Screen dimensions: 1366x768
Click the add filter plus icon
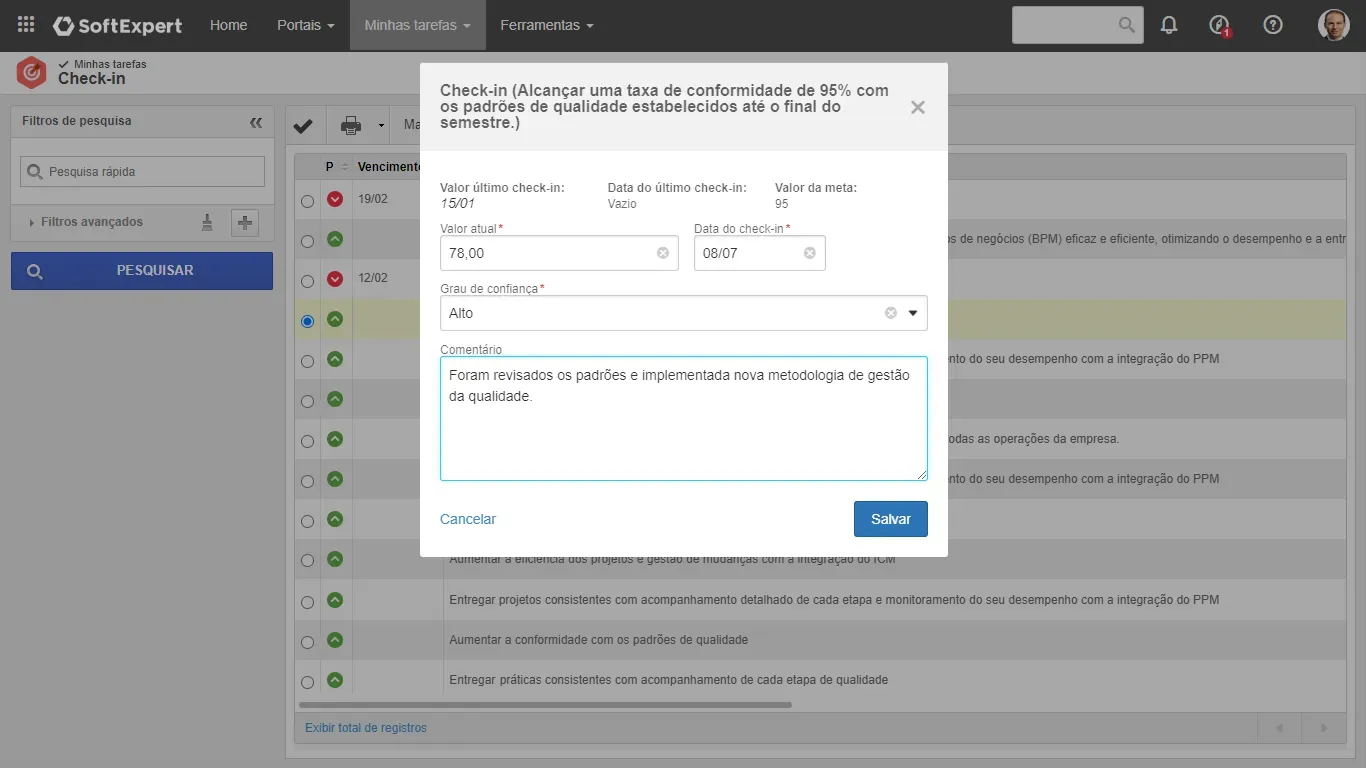tap(245, 222)
